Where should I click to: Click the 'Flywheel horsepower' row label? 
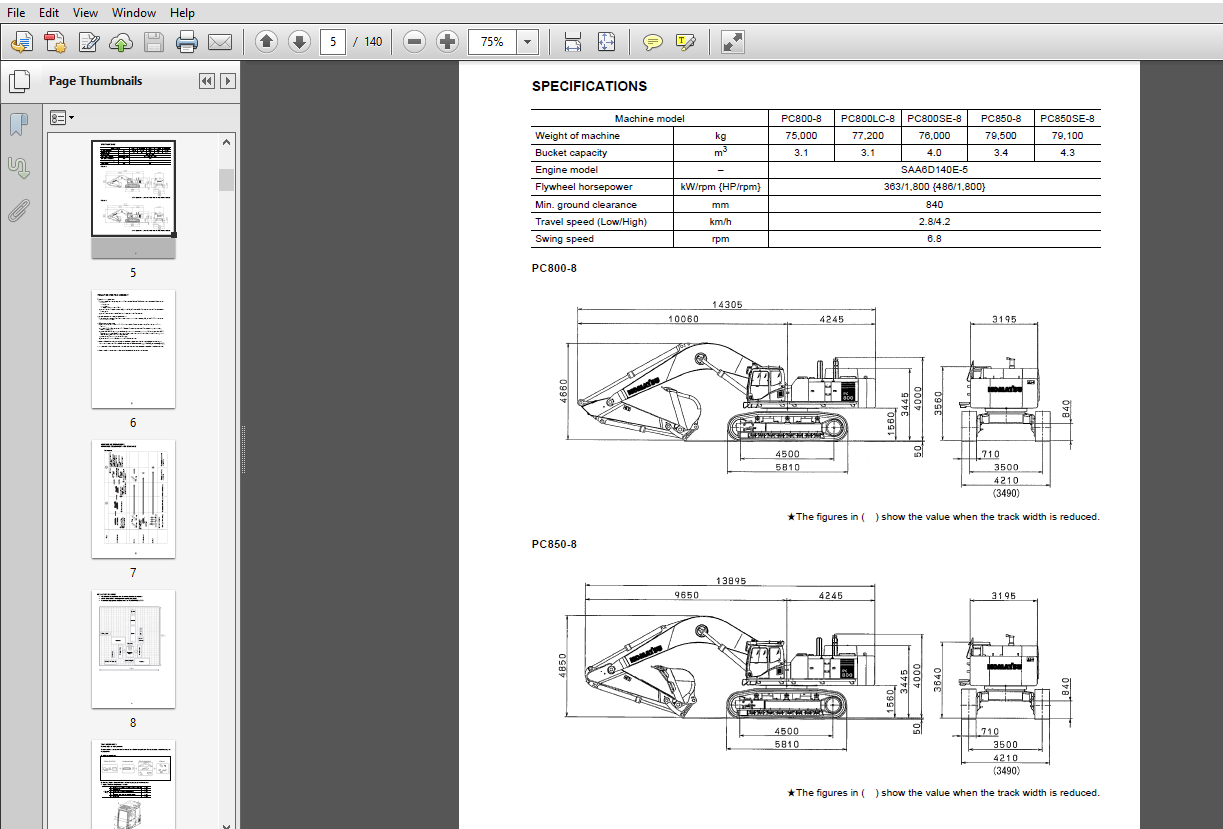pyautogui.click(x=583, y=187)
